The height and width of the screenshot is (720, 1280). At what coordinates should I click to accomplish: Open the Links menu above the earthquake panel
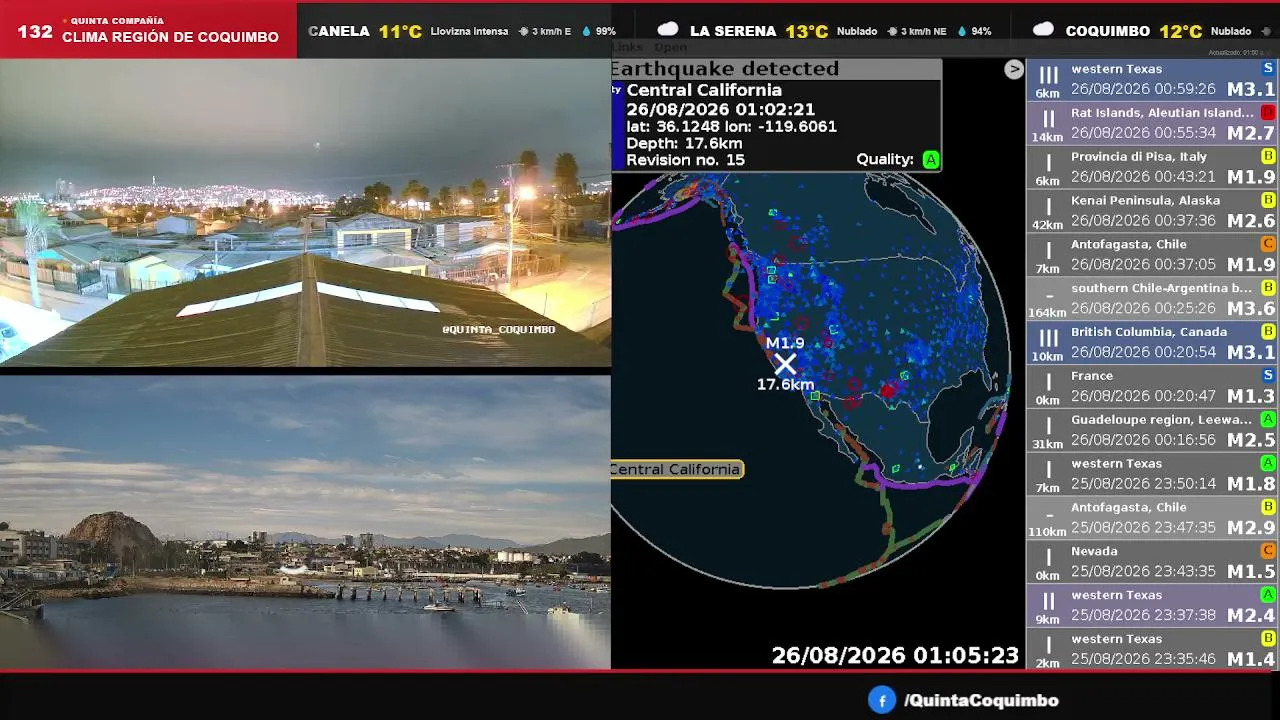(627, 47)
